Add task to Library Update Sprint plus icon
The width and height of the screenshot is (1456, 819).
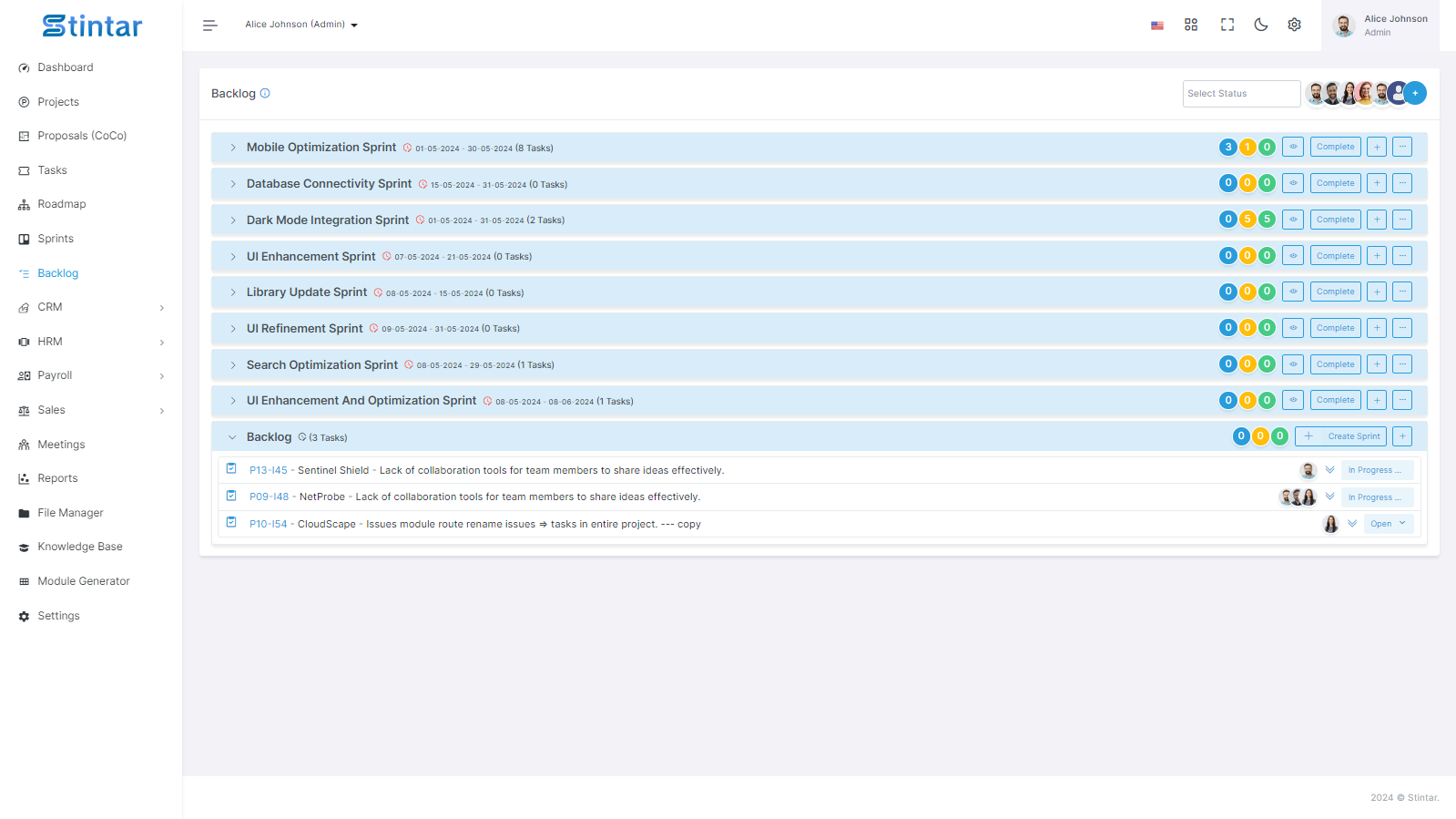(x=1377, y=292)
